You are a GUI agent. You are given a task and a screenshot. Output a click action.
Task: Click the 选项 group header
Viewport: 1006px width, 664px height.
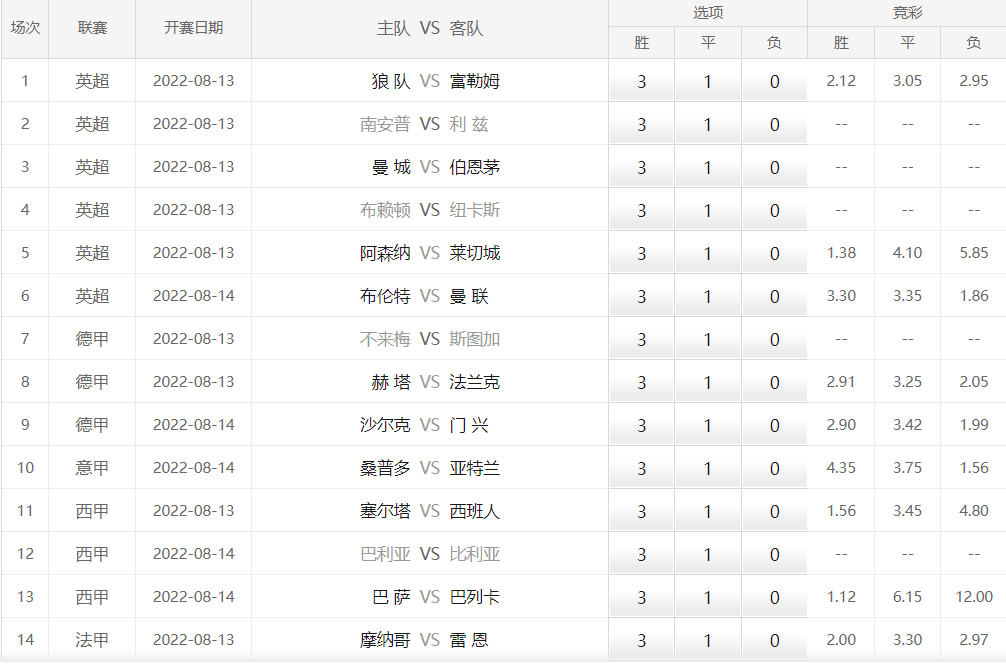click(x=708, y=13)
